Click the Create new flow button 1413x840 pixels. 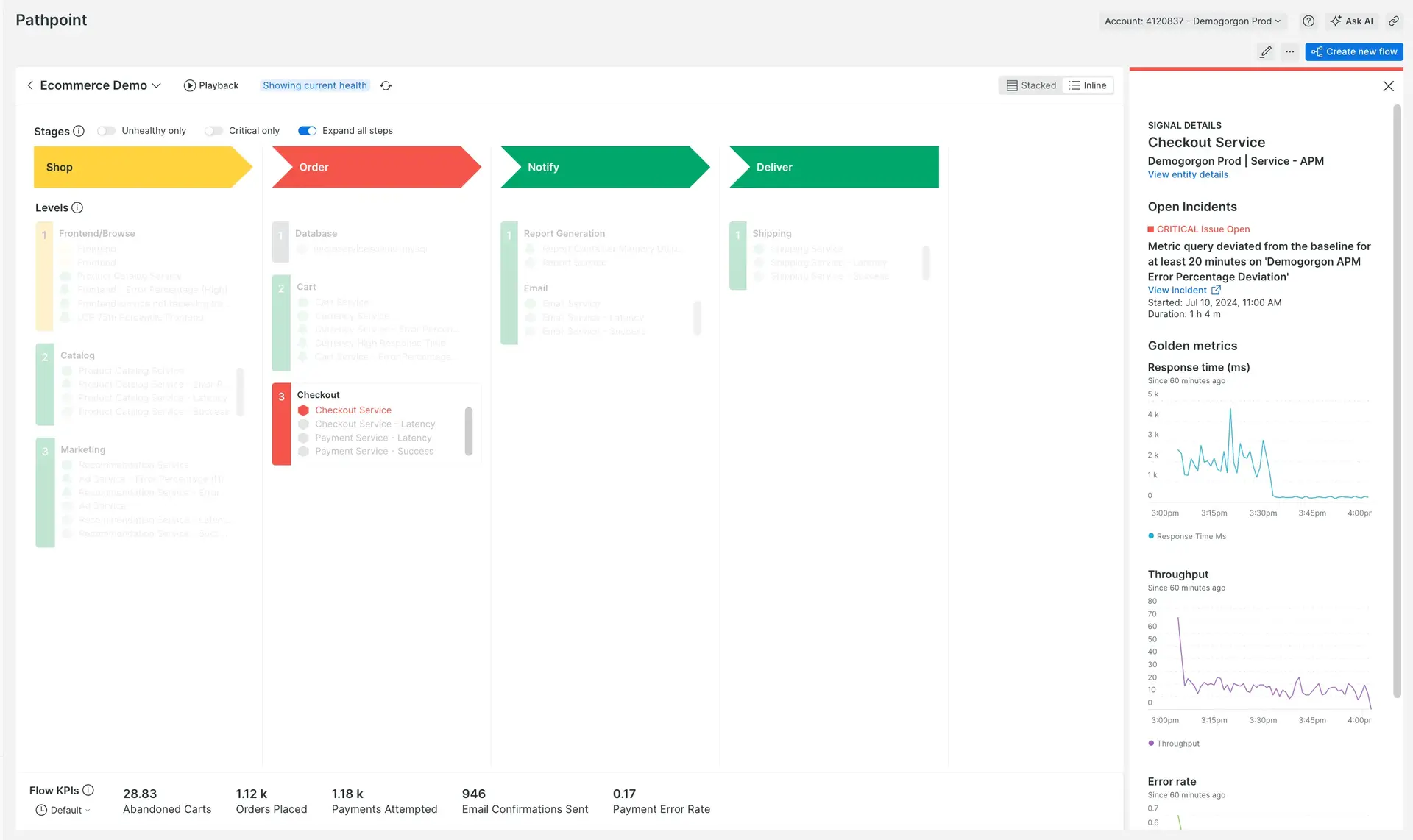[1353, 51]
